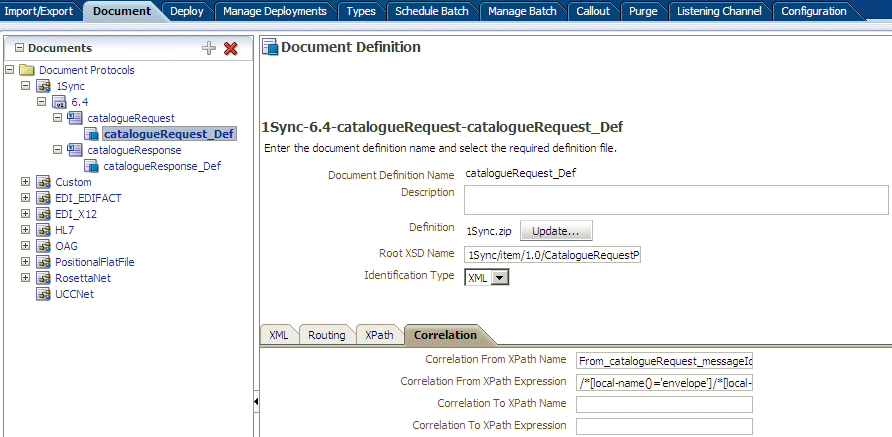The image size is (892, 437).
Task: Select the XML sub-tab
Action: tap(278, 335)
